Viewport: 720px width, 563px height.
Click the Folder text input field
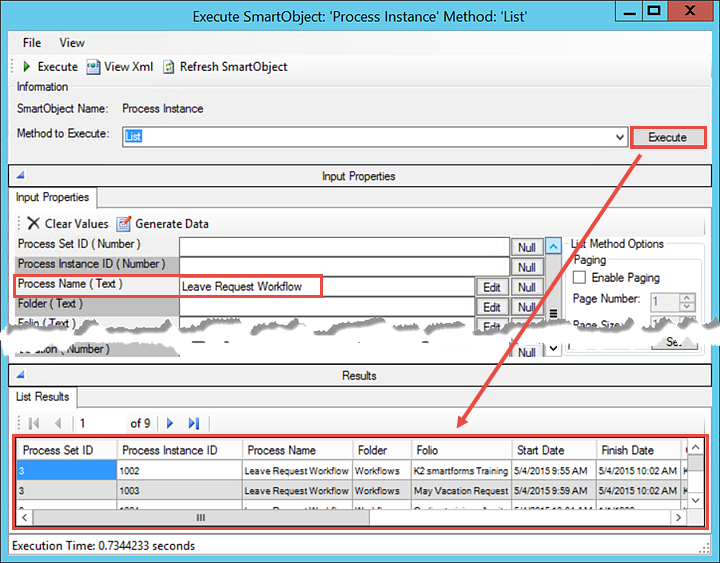[x=327, y=306]
